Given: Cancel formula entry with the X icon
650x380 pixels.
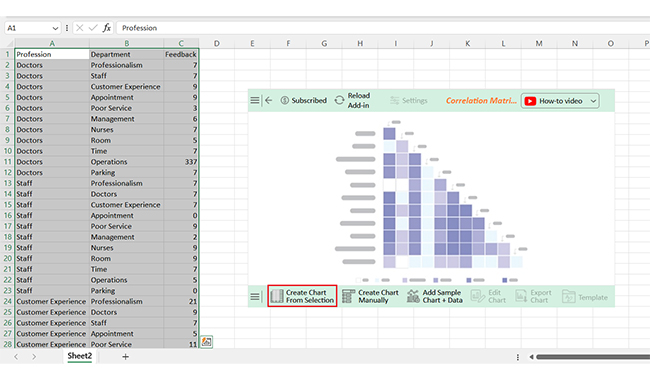Looking at the screenshot, I should click(x=80, y=28).
